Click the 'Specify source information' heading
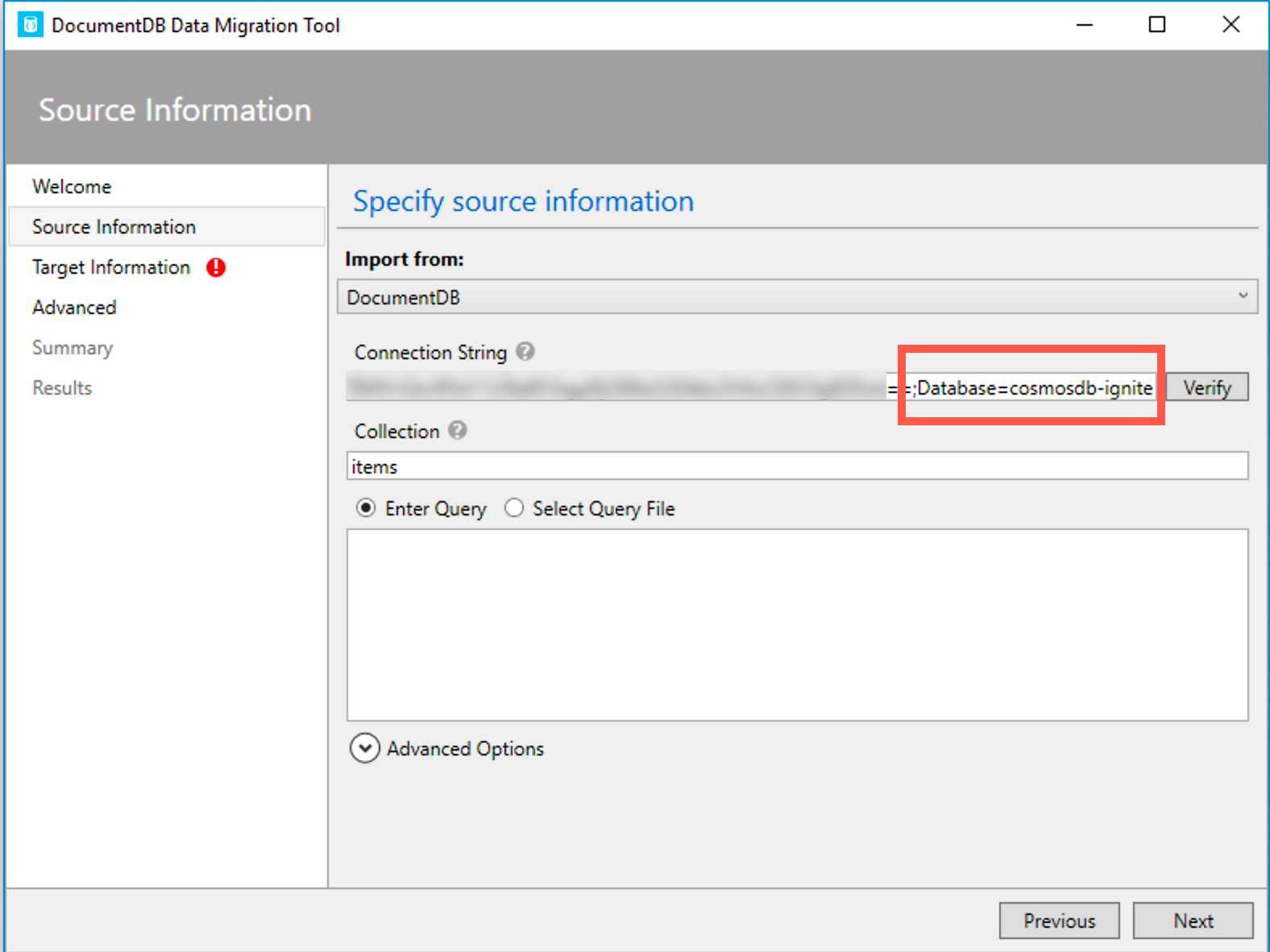The width and height of the screenshot is (1270, 952). pyautogui.click(x=524, y=201)
